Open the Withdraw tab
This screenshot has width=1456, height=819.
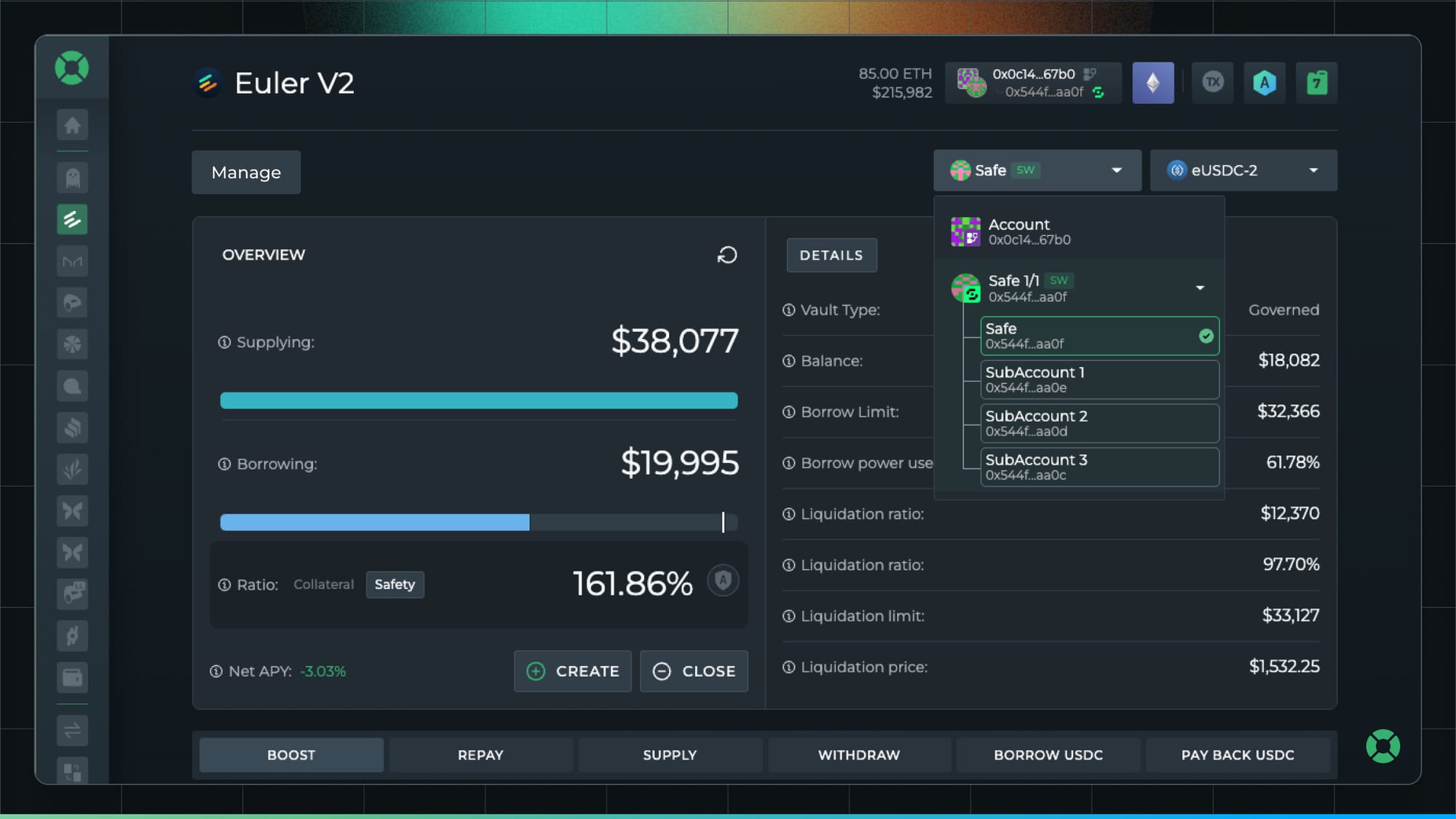pos(859,755)
